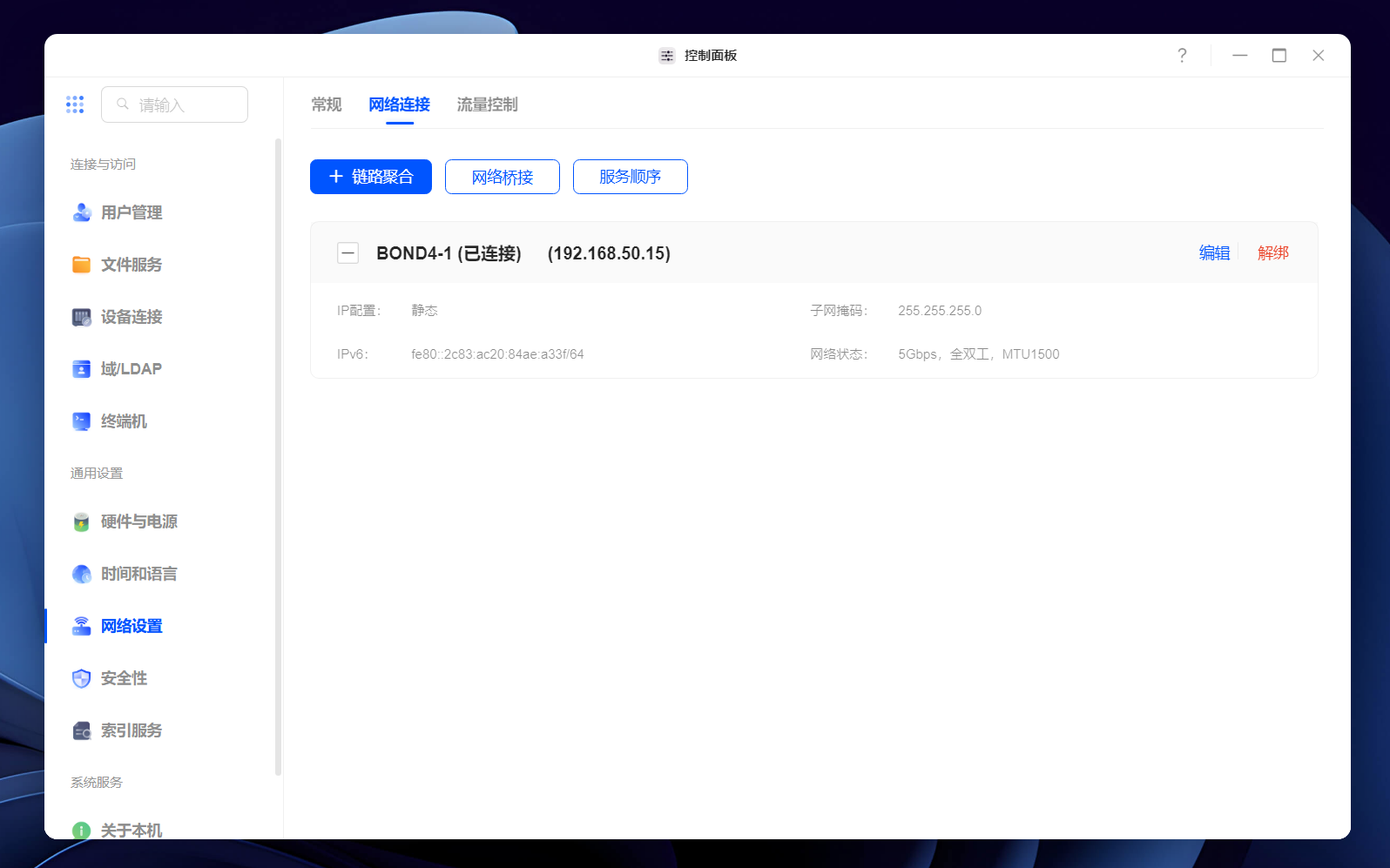Click the help question mark icon

(1182, 56)
